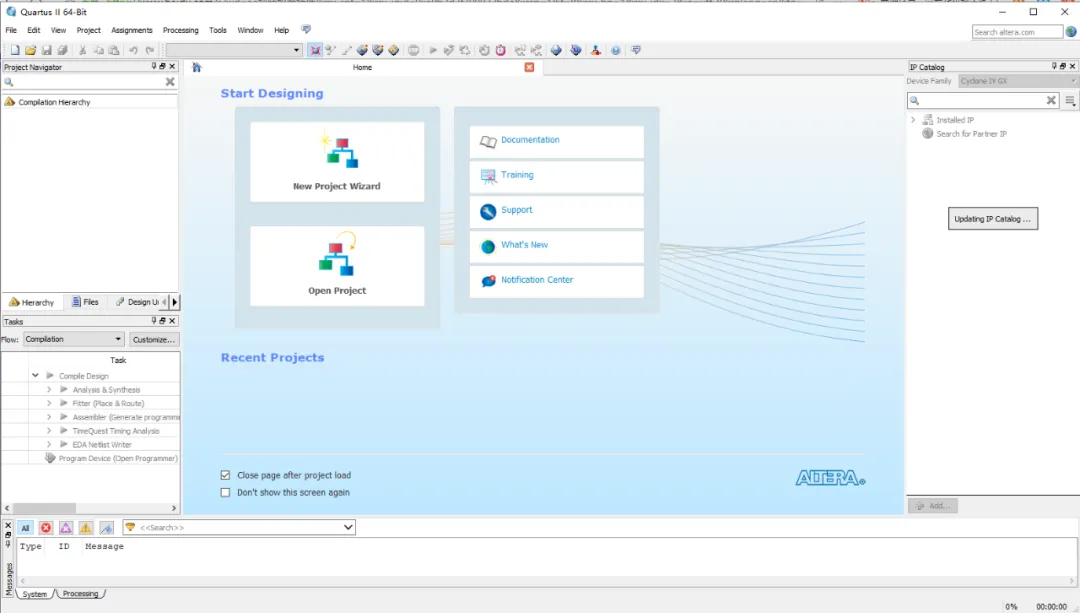The width and height of the screenshot is (1080, 613).
Task: Toggle the warning messages filter
Action: point(85,528)
